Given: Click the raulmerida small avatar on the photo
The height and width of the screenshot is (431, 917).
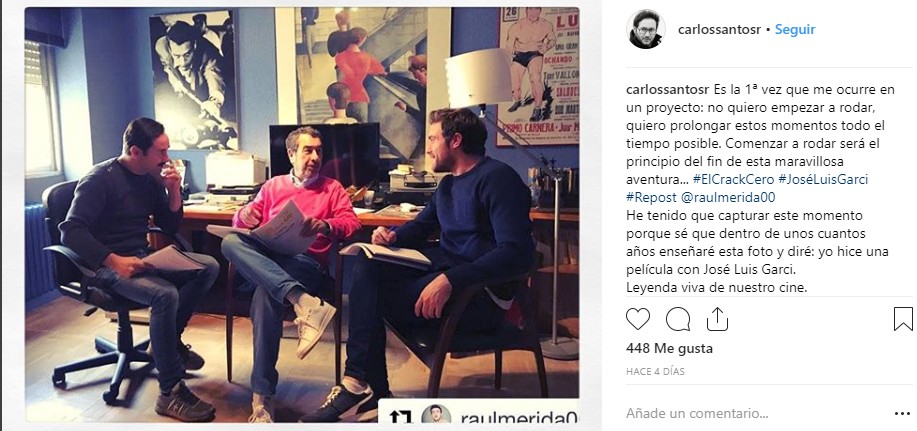Looking at the screenshot, I should pyautogui.click(x=436, y=415).
